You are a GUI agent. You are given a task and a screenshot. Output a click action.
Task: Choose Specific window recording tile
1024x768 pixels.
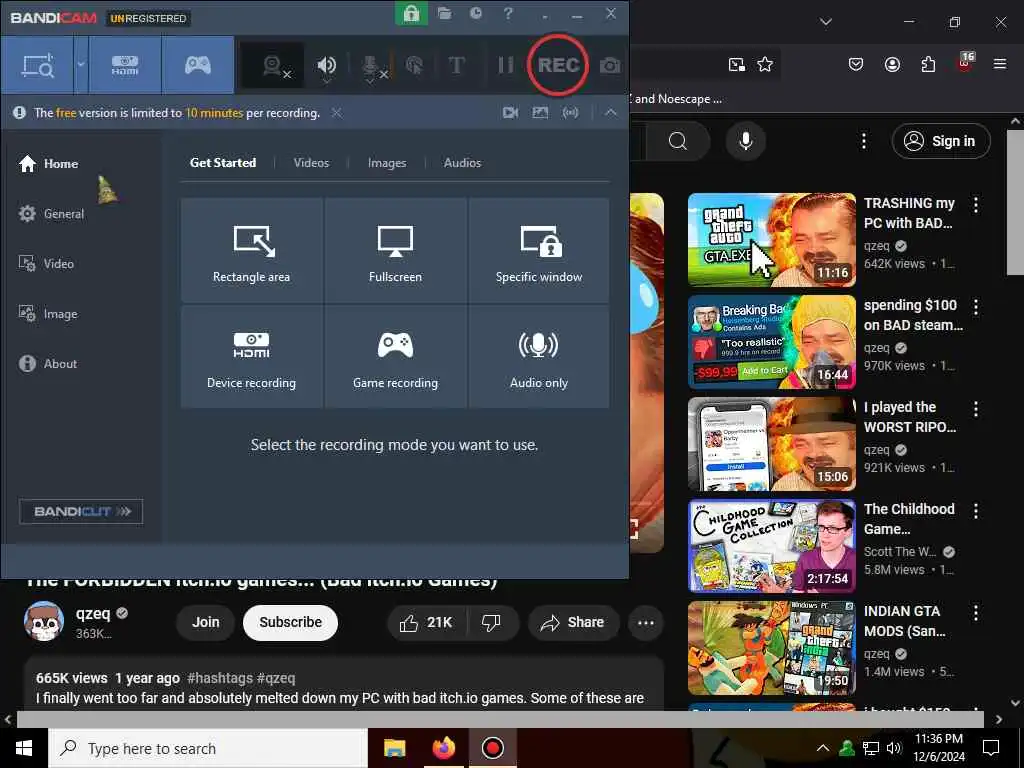tap(539, 251)
